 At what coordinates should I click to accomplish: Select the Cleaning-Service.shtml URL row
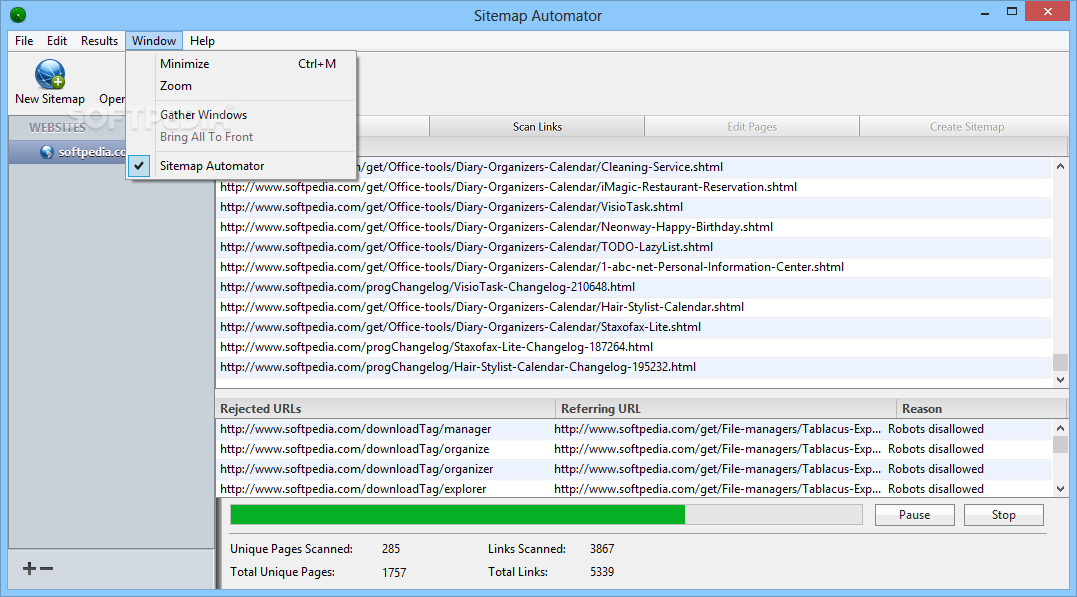[x=634, y=167]
